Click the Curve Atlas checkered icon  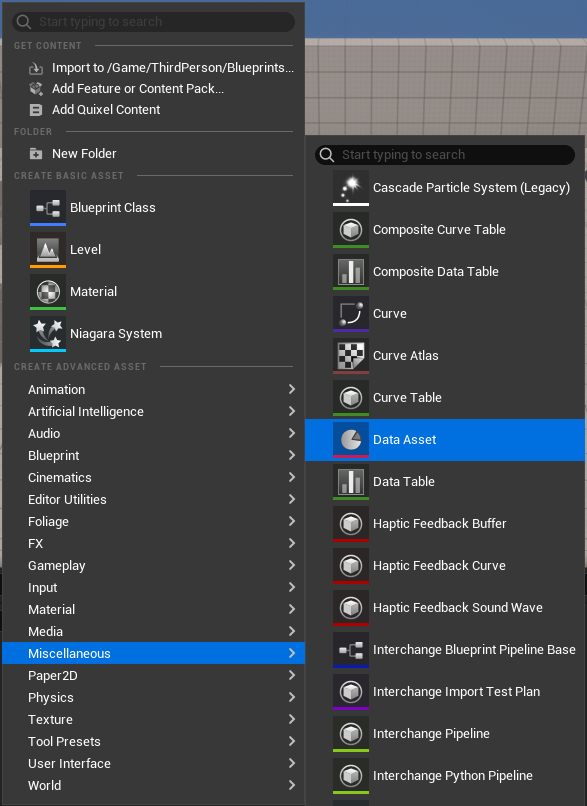(351, 356)
